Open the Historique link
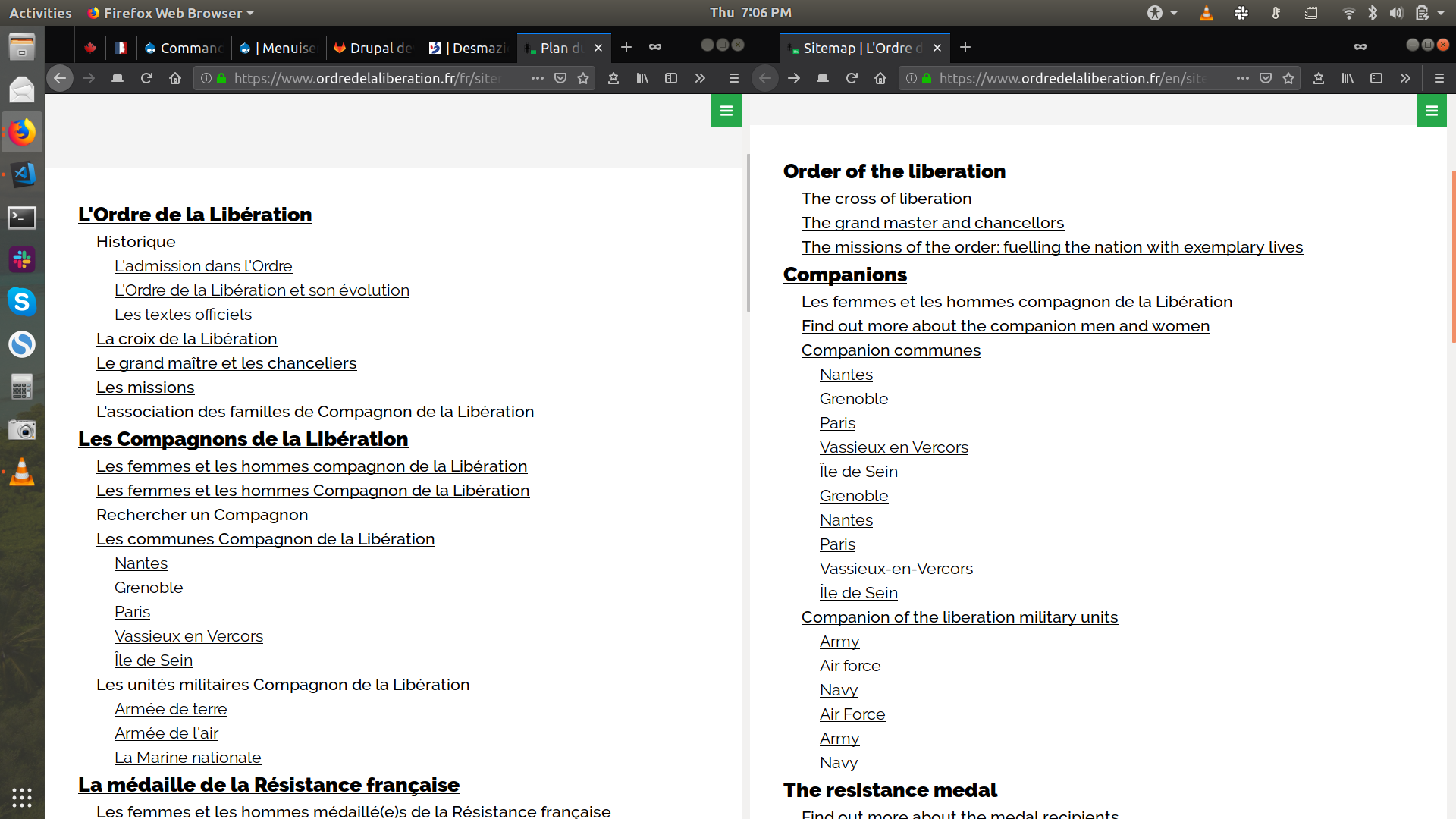Image resolution: width=1456 pixels, height=819 pixels. 136,242
